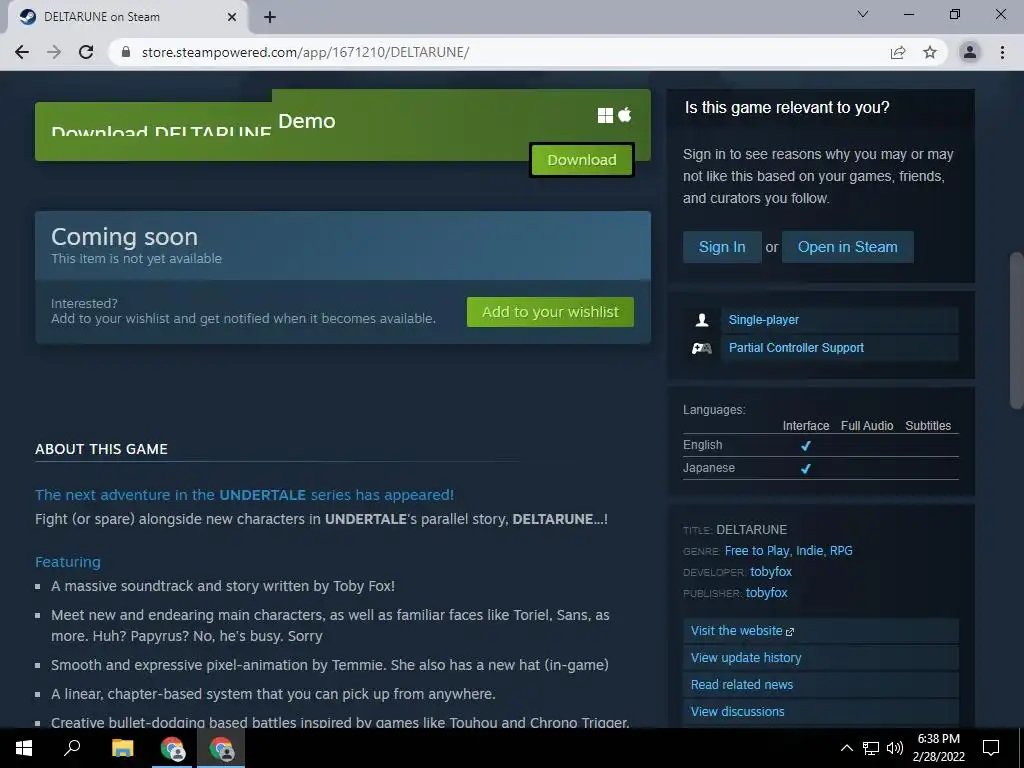Click the English interface checkmark
This screenshot has height=768, width=1024.
805,446
